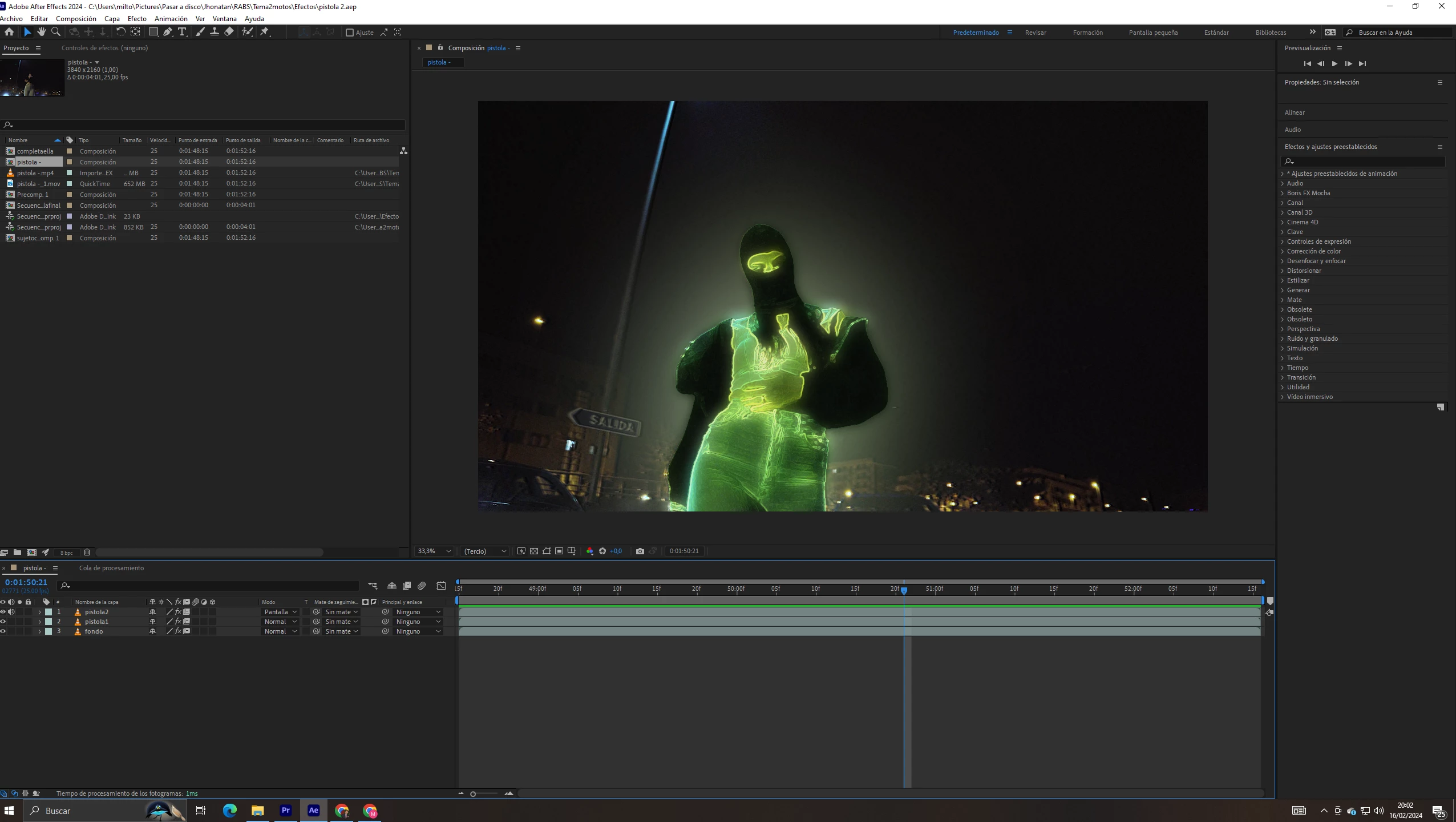Select the Puppet Pin tool
The height and width of the screenshot is (822, 1456).
pos(265,32)
